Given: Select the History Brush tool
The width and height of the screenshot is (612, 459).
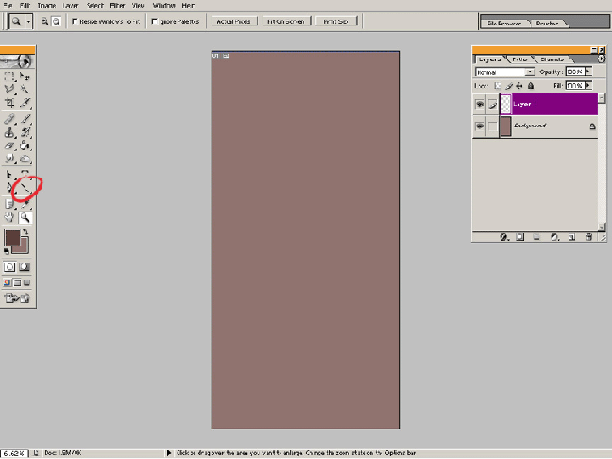Looking at the screenshot, I should (25, 133).
